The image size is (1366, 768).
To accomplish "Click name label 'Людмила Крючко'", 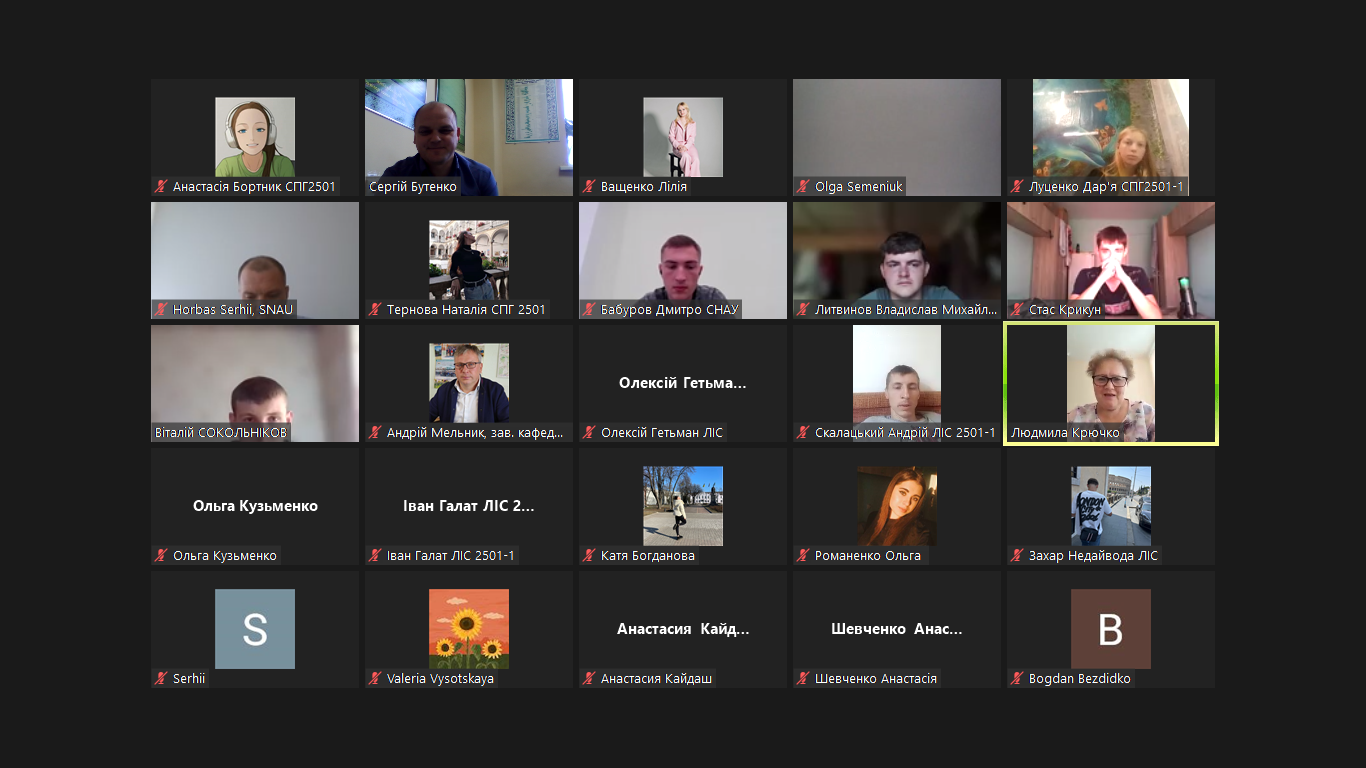I will [1065, 433].
